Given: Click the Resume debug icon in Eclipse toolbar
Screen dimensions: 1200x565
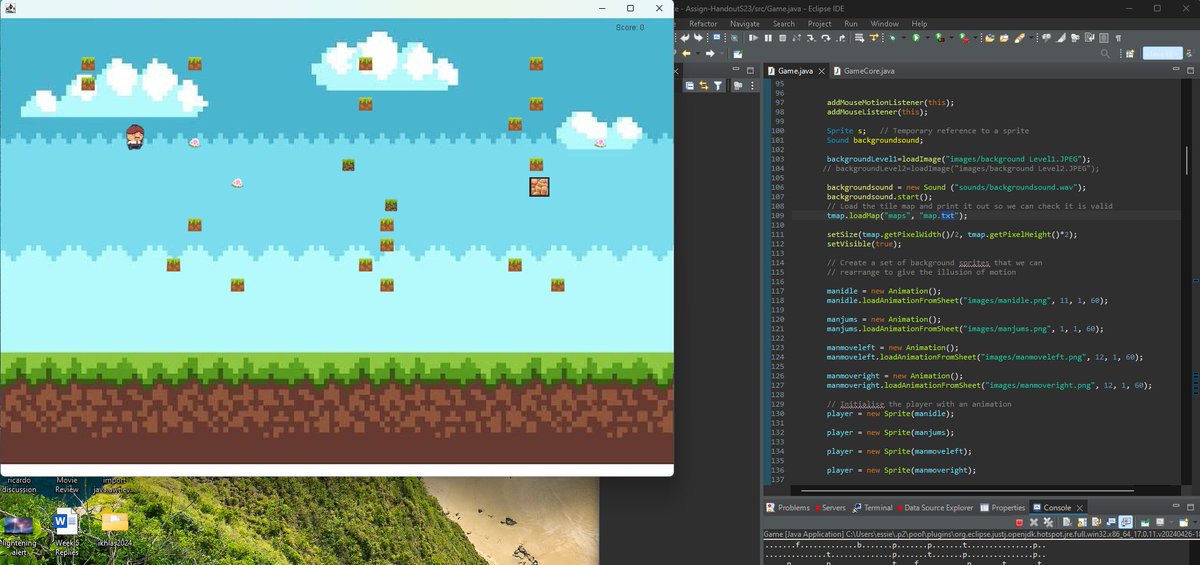Looking at the screenshot, I should click(x=753, y=37).
